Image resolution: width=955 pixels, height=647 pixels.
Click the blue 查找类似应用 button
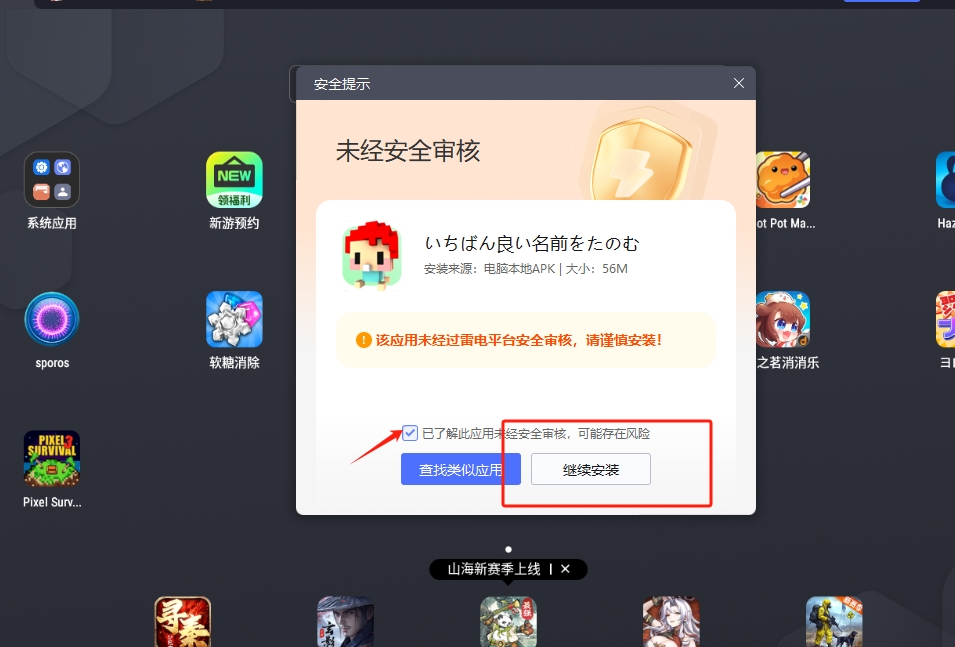[x=460, y=469]
